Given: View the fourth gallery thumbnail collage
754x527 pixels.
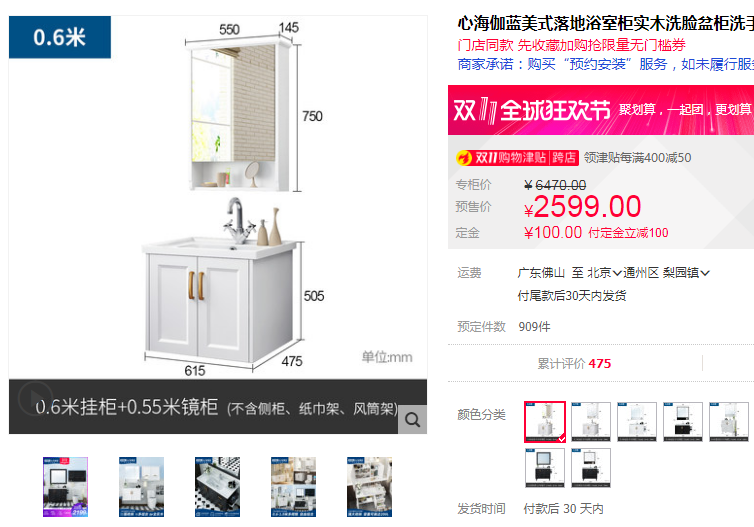Looking at the screenshot, I should [293, 487].
